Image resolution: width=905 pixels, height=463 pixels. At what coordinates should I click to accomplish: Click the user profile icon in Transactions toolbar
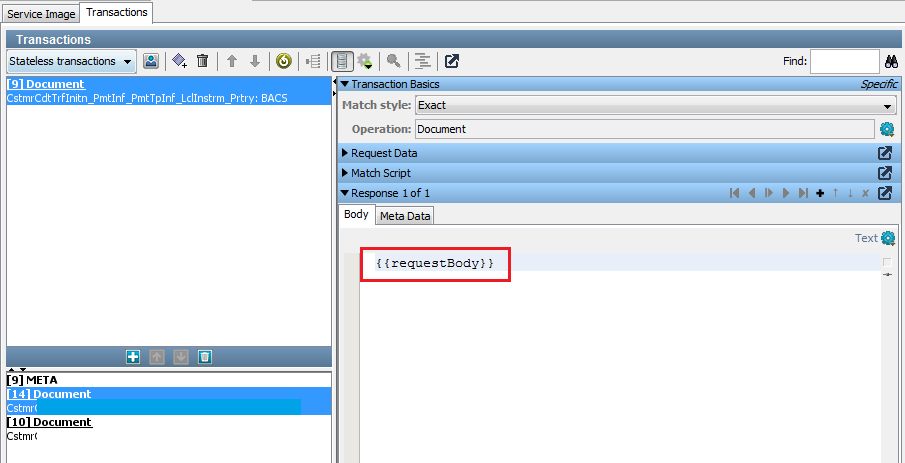[151, 61]
